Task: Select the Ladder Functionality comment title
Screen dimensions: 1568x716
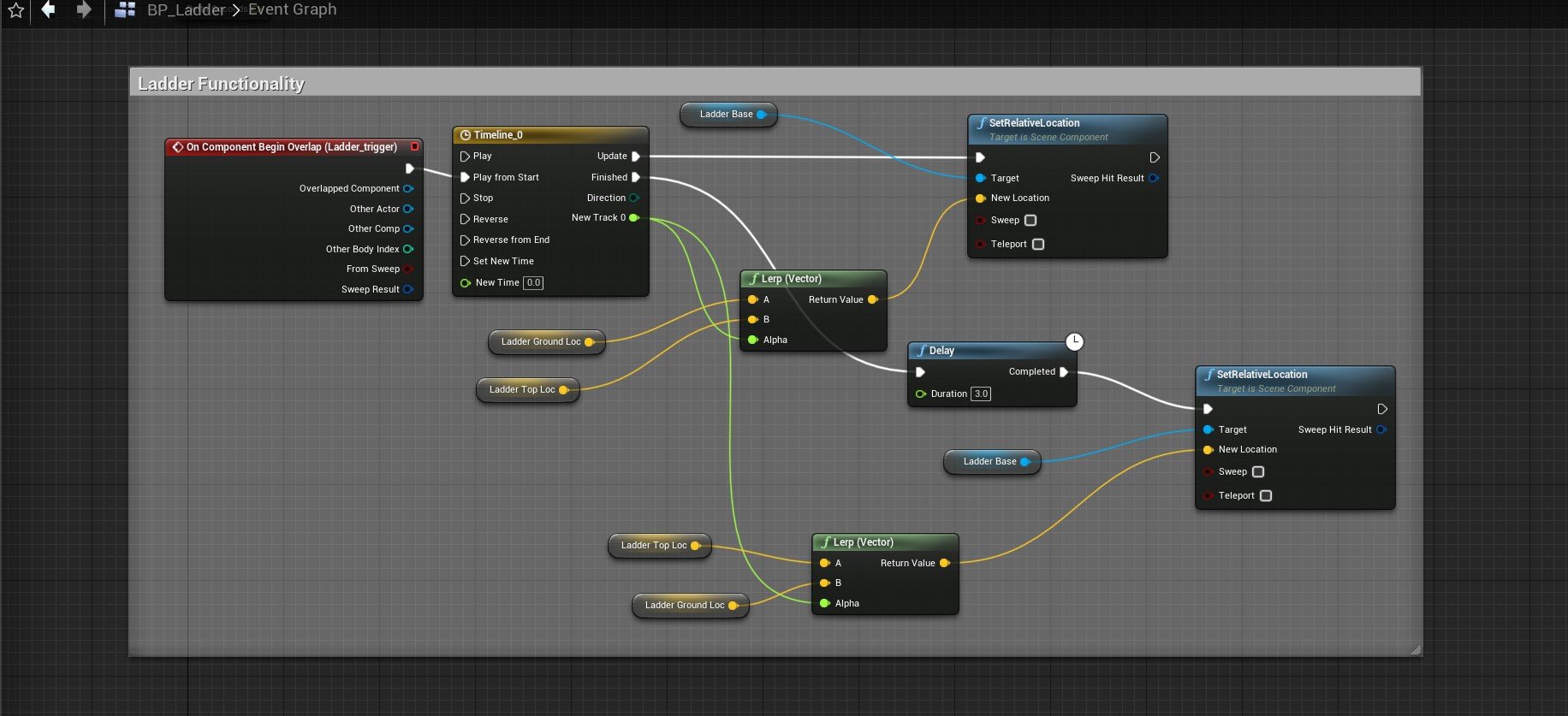Action: (x=221, y=83)
